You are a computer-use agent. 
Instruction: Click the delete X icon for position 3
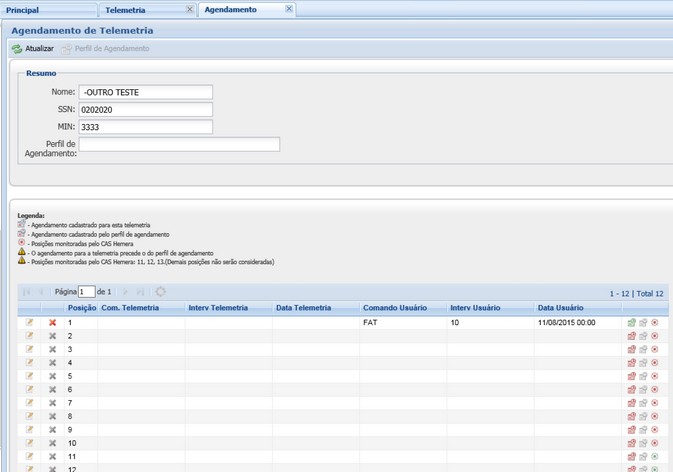point(53,350)
